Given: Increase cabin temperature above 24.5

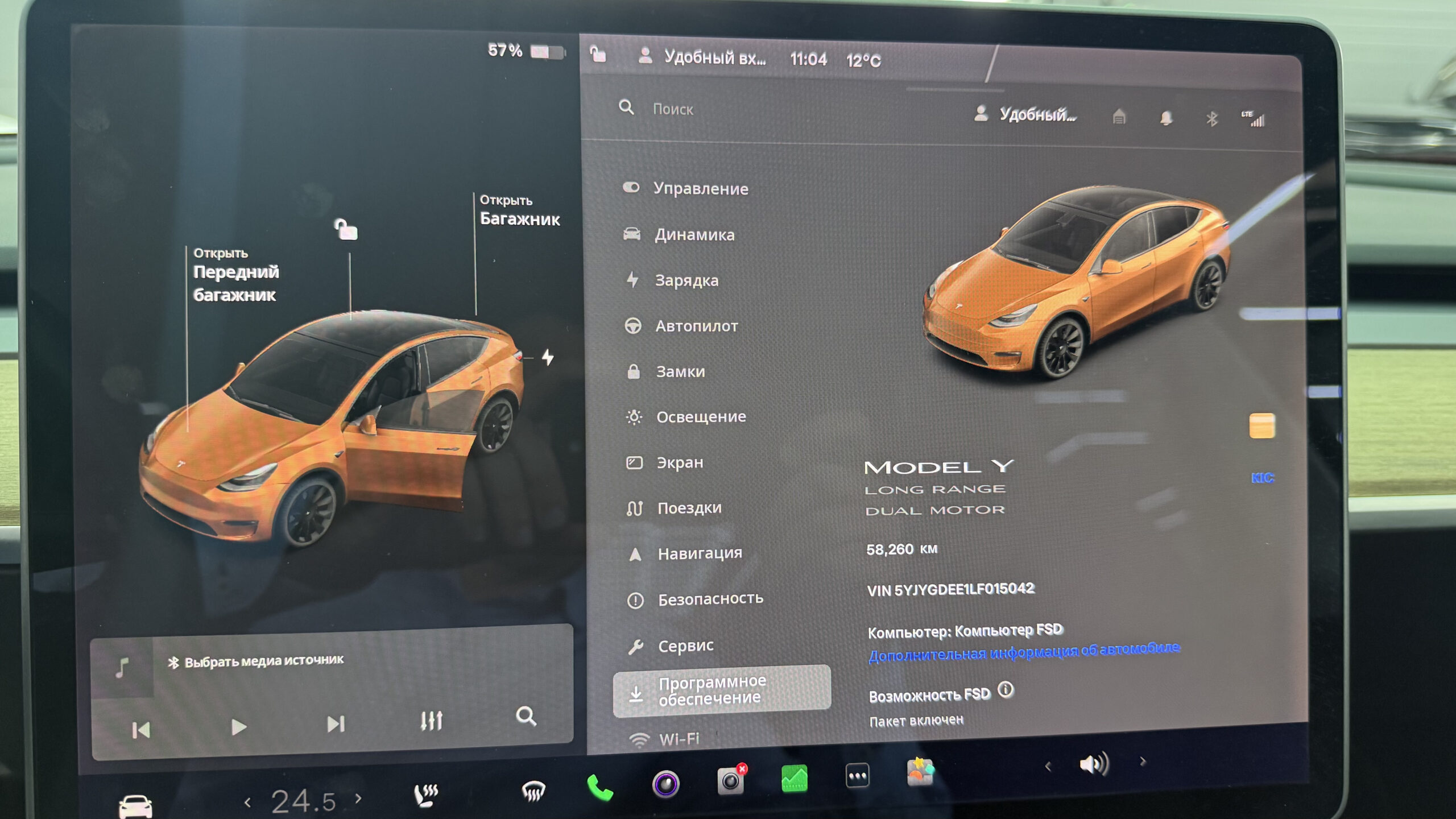Looking at the screenshot, I should [358, 799].
